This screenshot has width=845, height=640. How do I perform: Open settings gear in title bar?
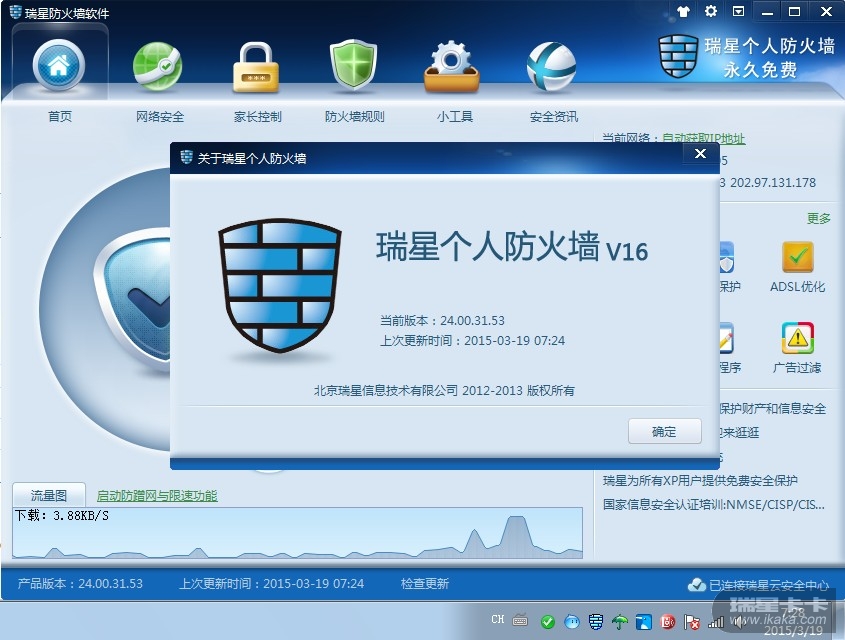[711, 11]
